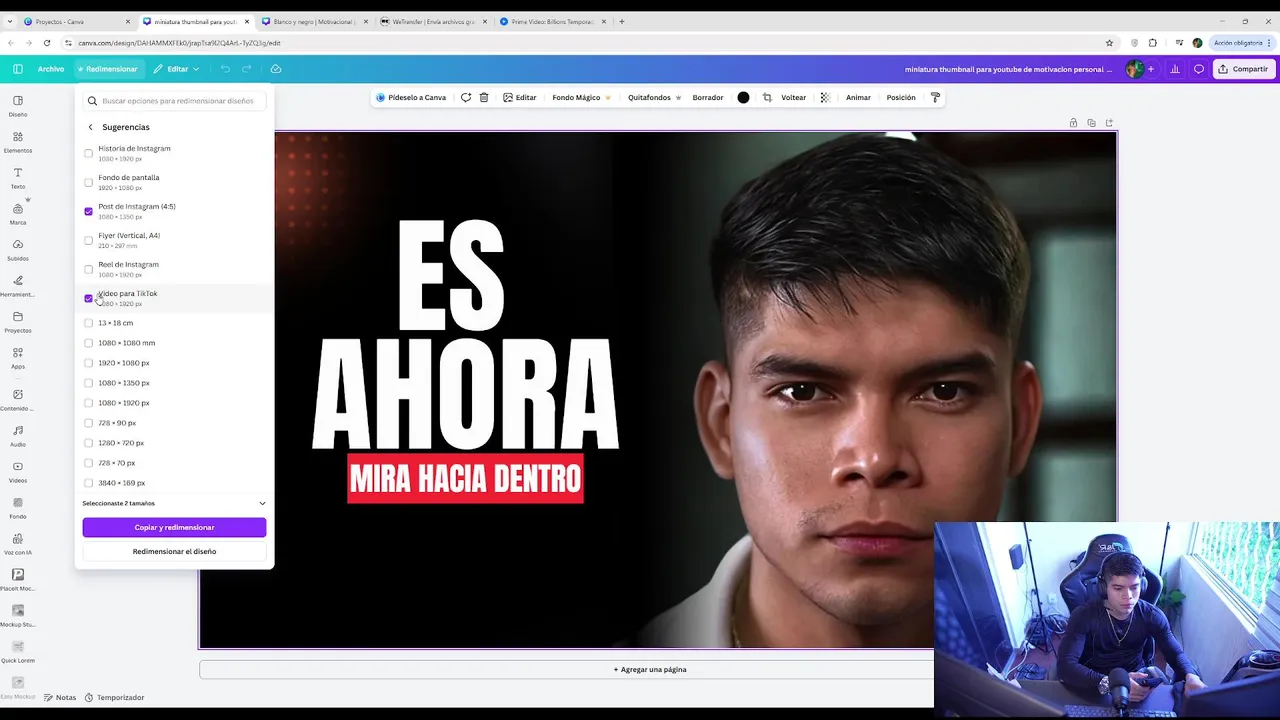Click the Quitafondos tool
This screenshot has width=1280, height=720.
655,97
